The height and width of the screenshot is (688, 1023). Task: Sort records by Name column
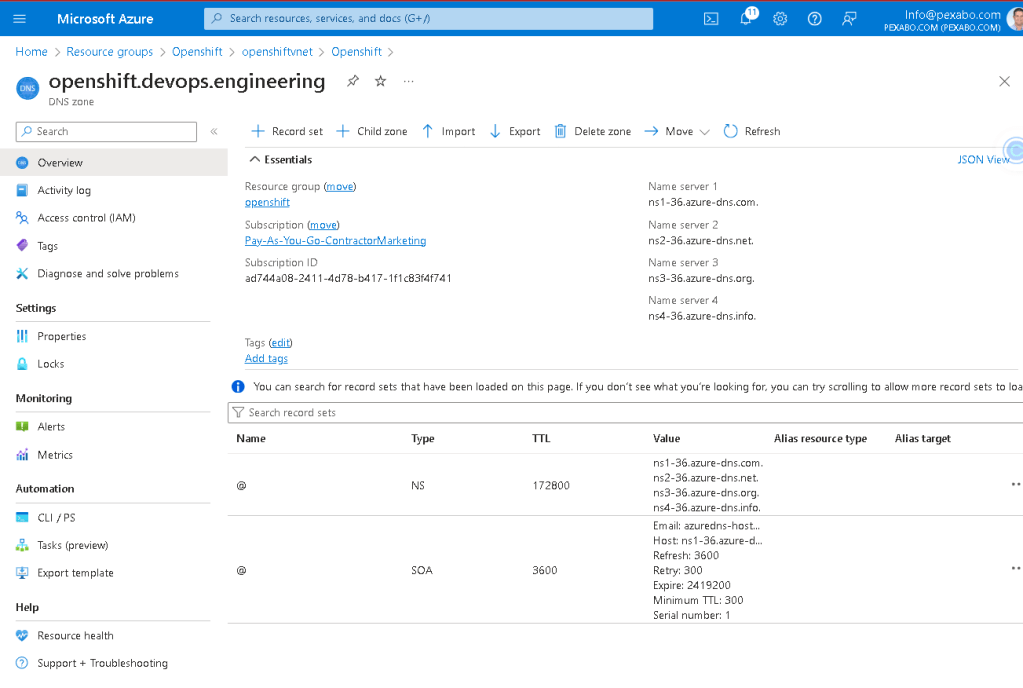pos(251,439)
